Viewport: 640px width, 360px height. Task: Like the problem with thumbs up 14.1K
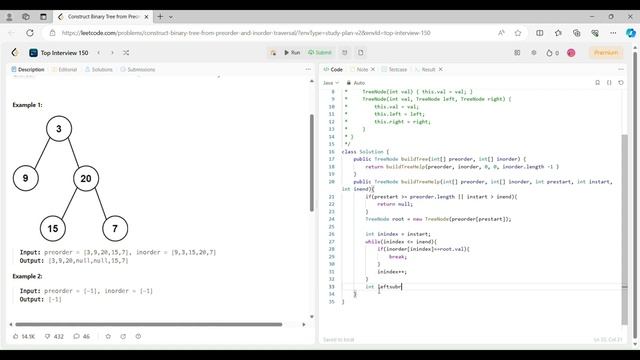click(24, 336)
